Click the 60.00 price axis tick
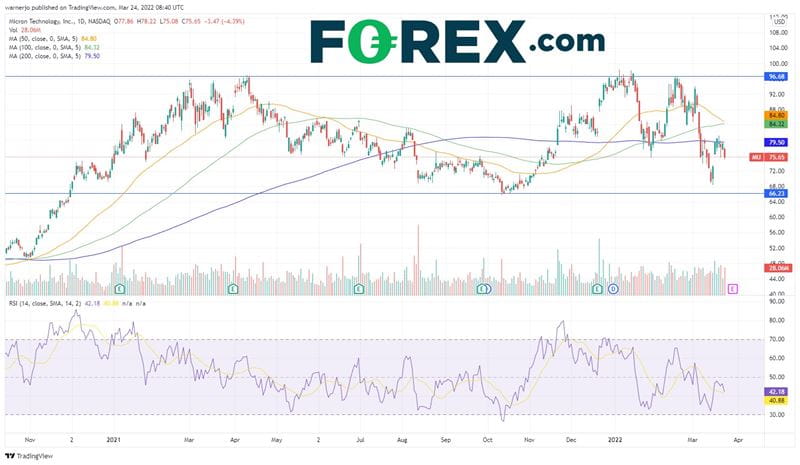 pos(778,217)
